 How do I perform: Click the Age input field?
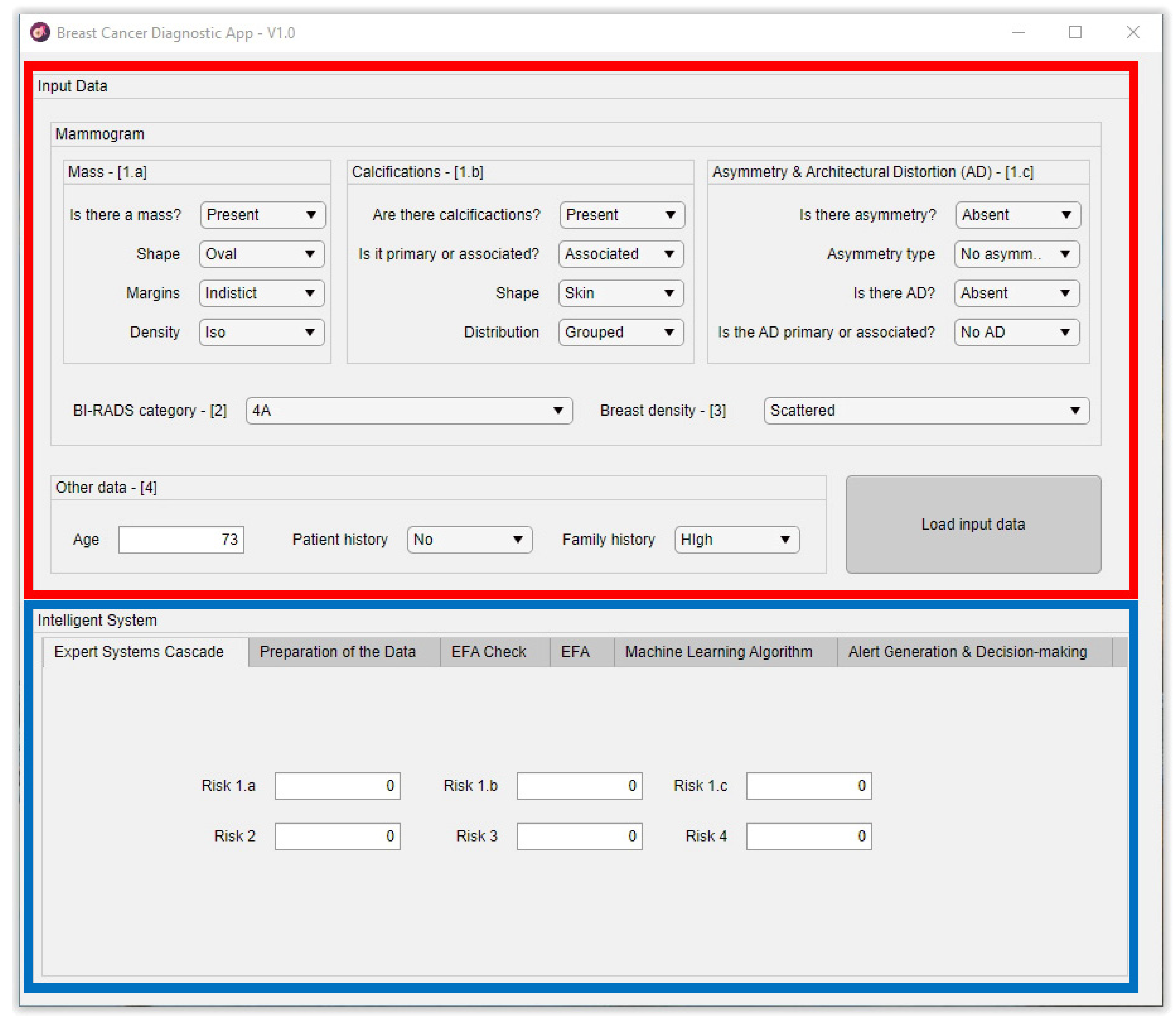[181, 540]
